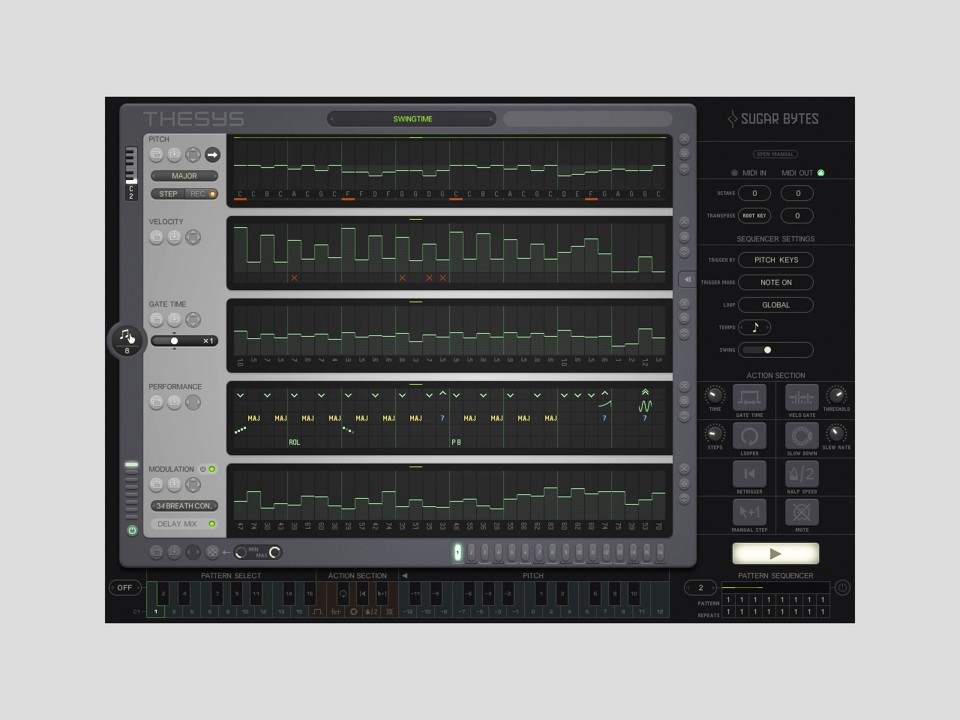Select the last pattern slot button 16
Screen dimensions: 960x720
point(660,552)
